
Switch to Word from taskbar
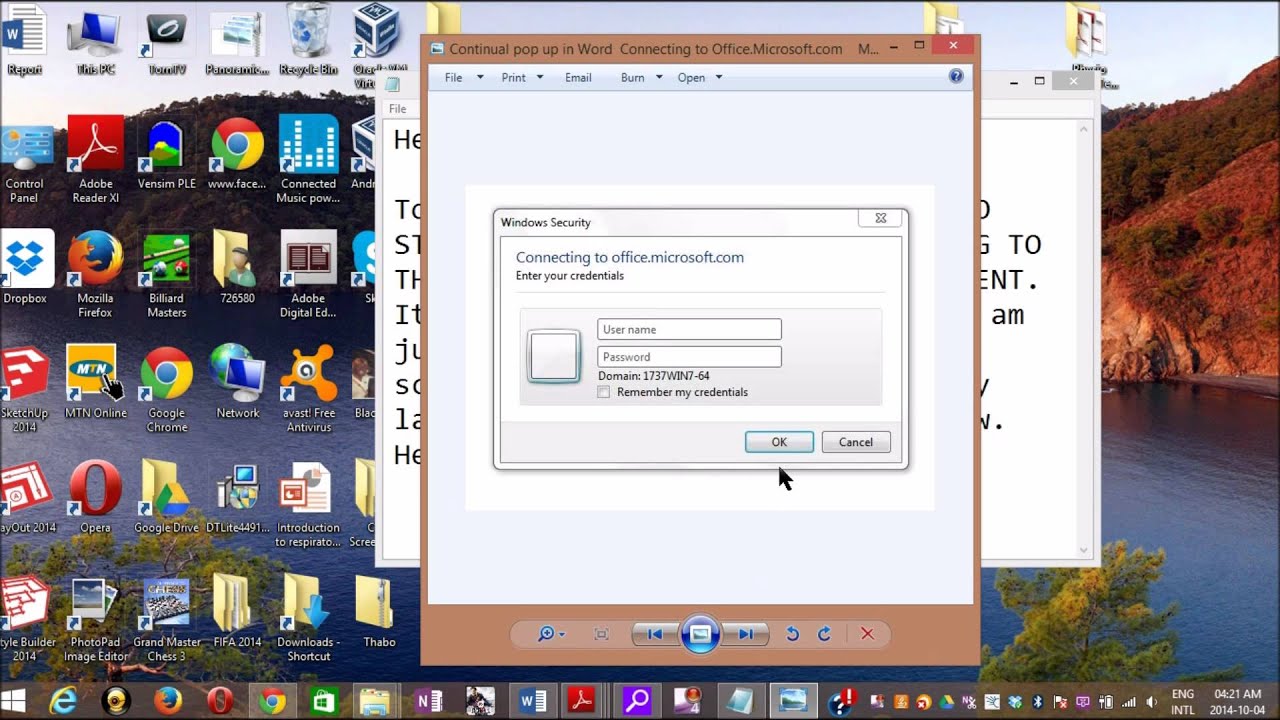pos(531,700)
